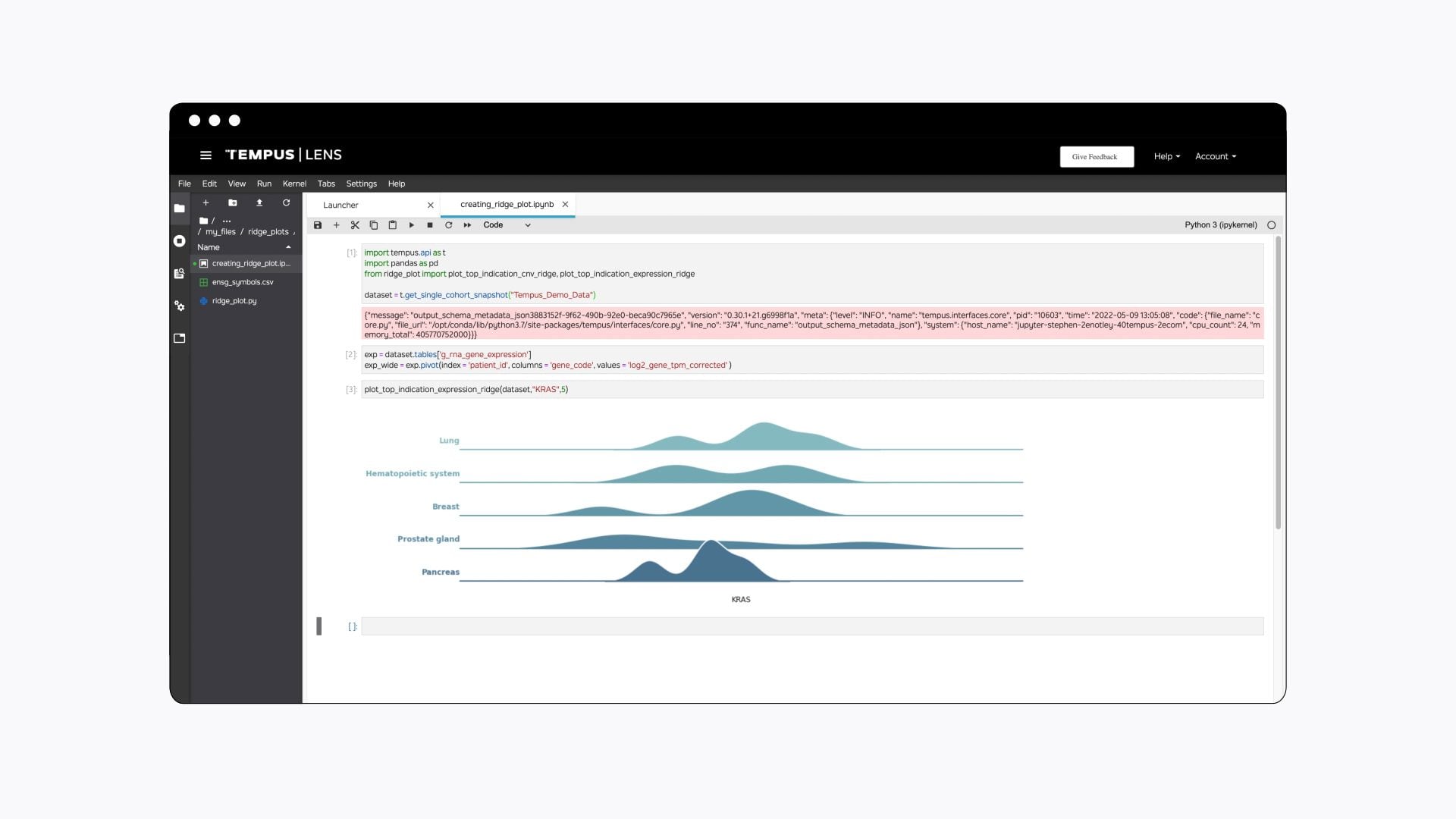
Task: Open the property inspector gears icon
Action: point(180,306)
